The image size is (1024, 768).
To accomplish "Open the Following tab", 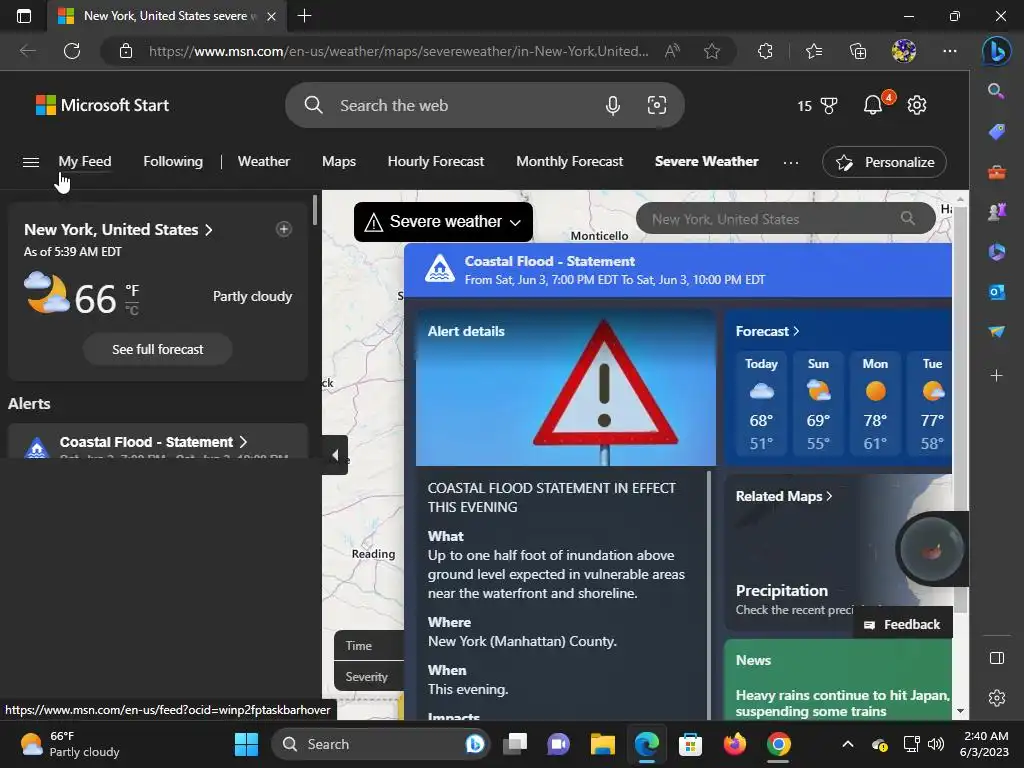I will pyautogui.click(x=173, y=161).
